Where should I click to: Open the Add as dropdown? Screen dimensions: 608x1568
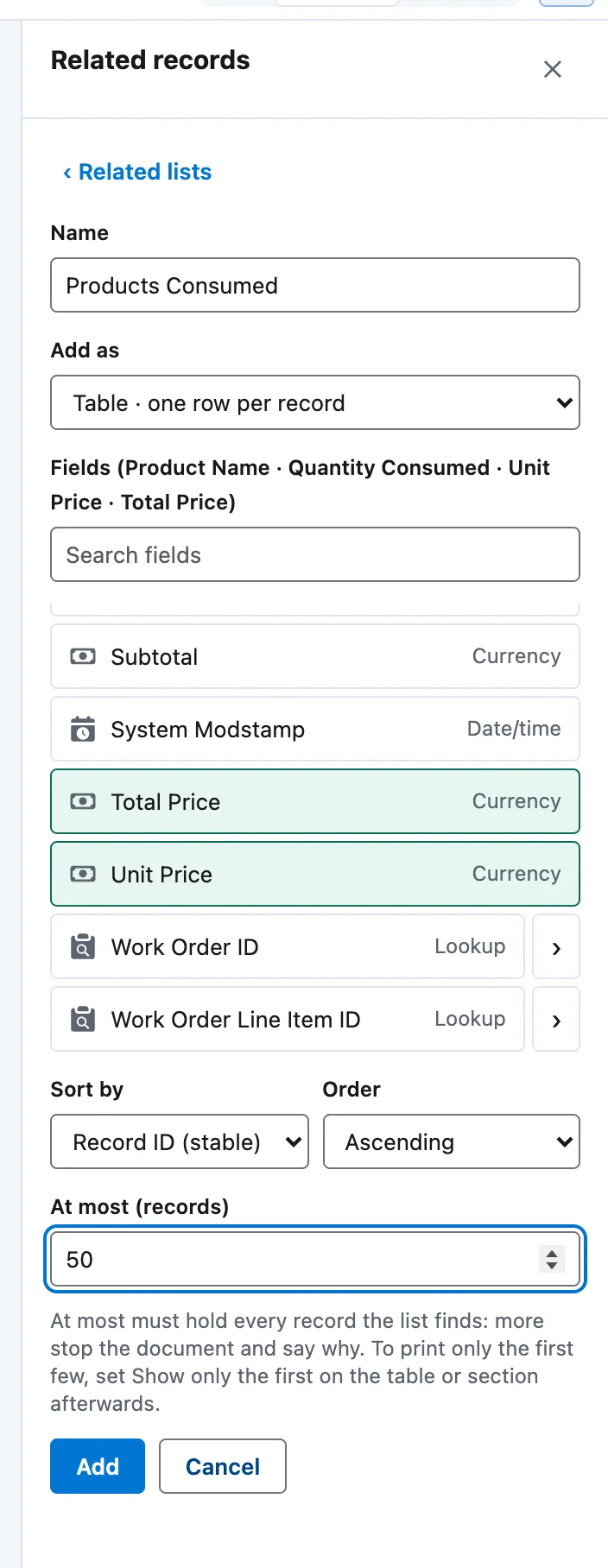point(315,402)
